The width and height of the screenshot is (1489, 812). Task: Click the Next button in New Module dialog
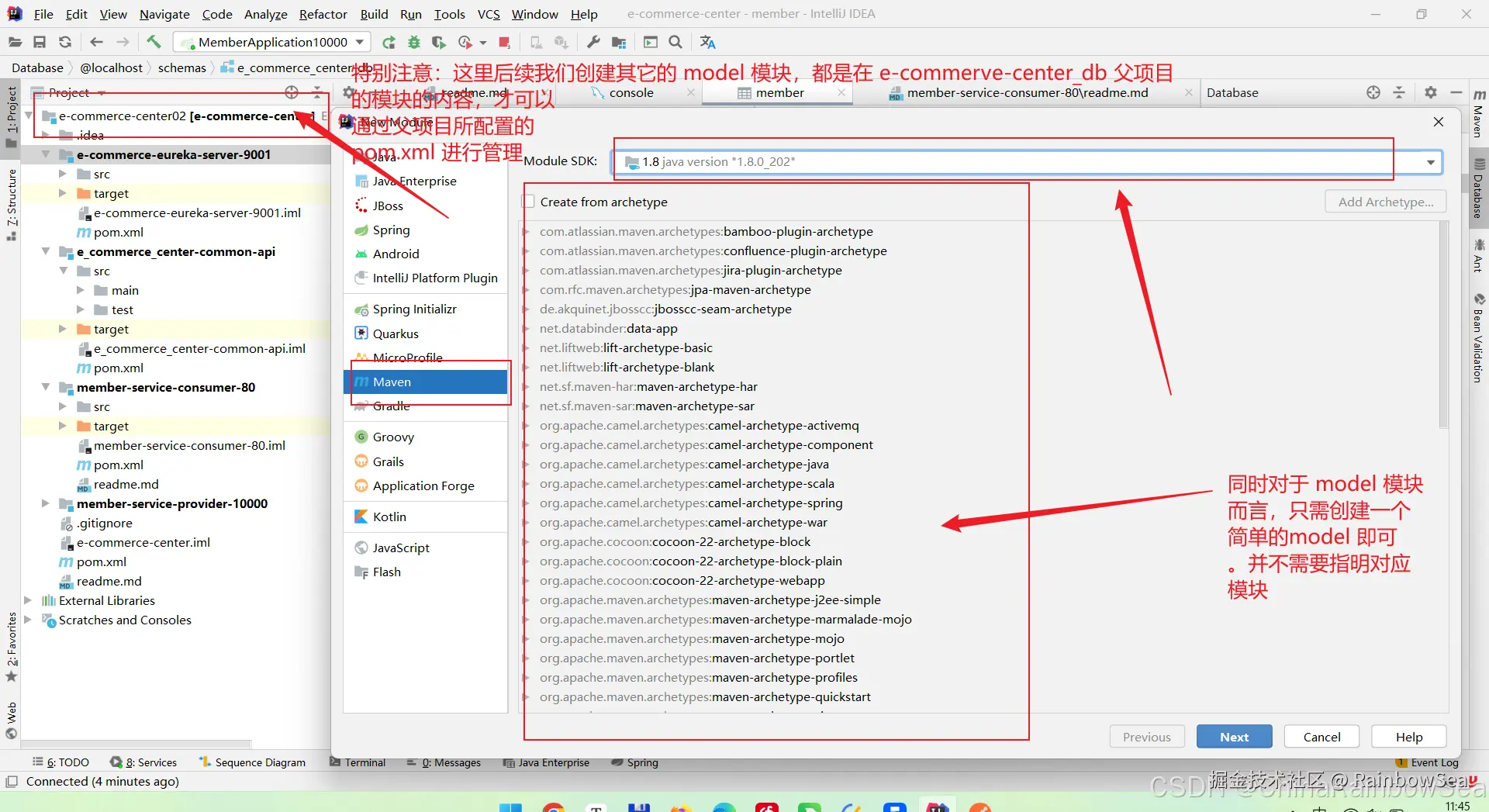pos(1234,737)
